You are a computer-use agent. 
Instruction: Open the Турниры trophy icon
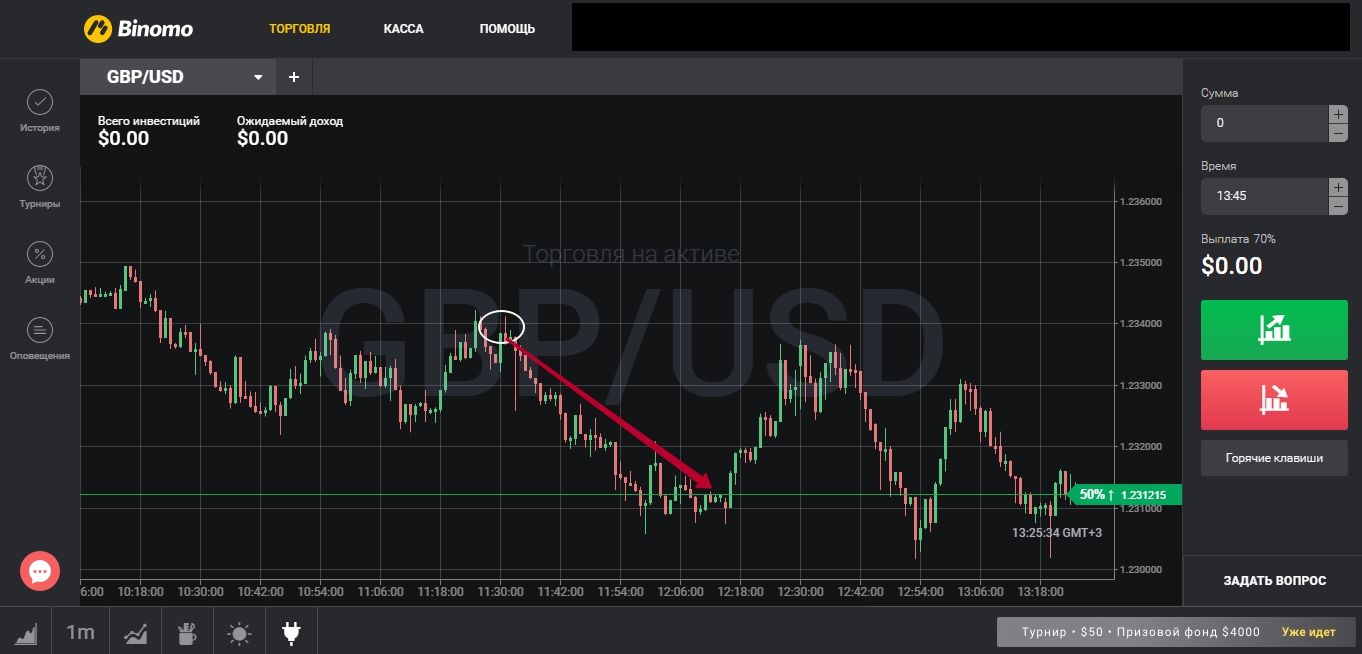(x=39, y=178)
